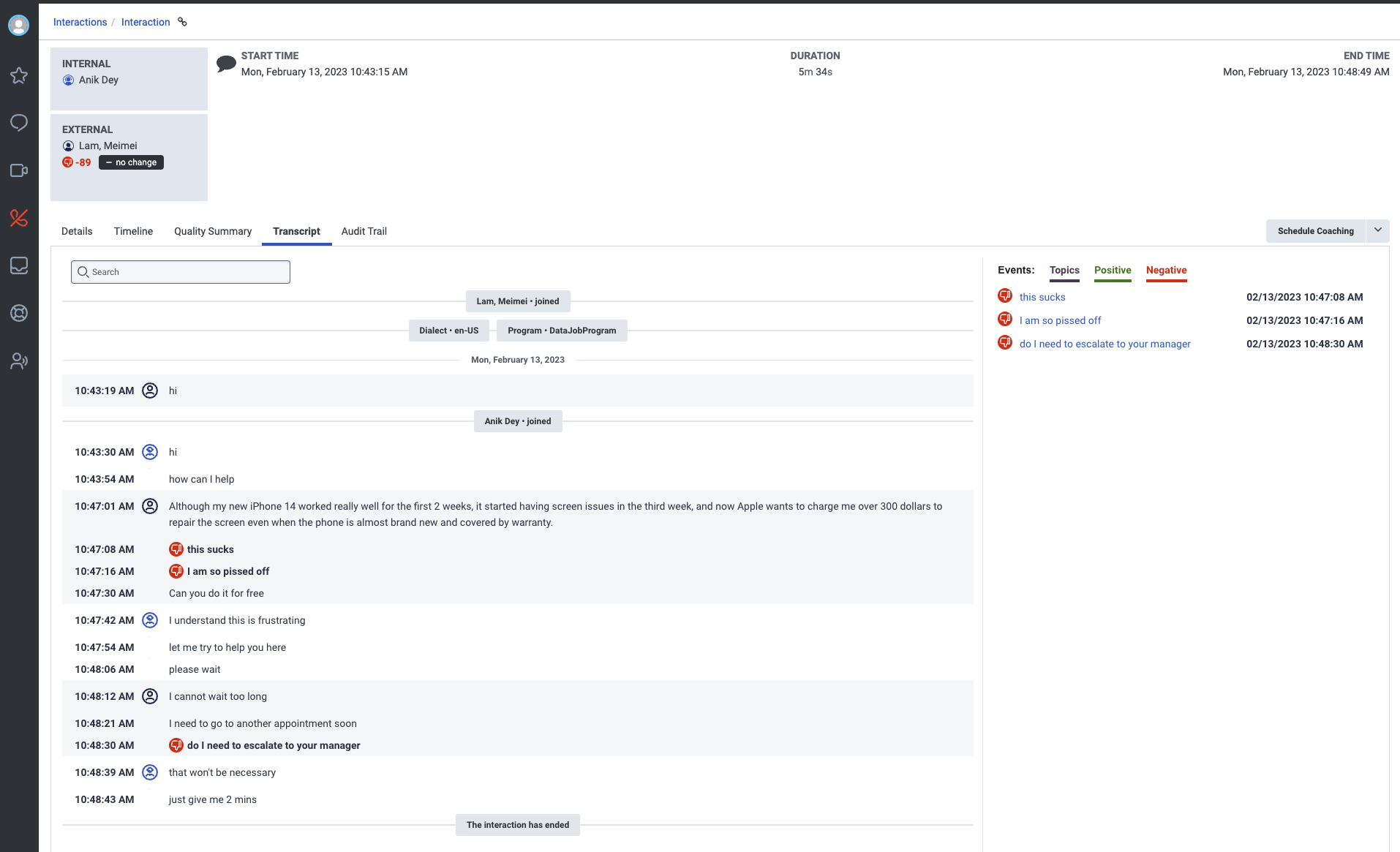This screenshot has width=1400, height=852.
Task: Click the red -89 sentiment score badge
Action: pos(76,162)
